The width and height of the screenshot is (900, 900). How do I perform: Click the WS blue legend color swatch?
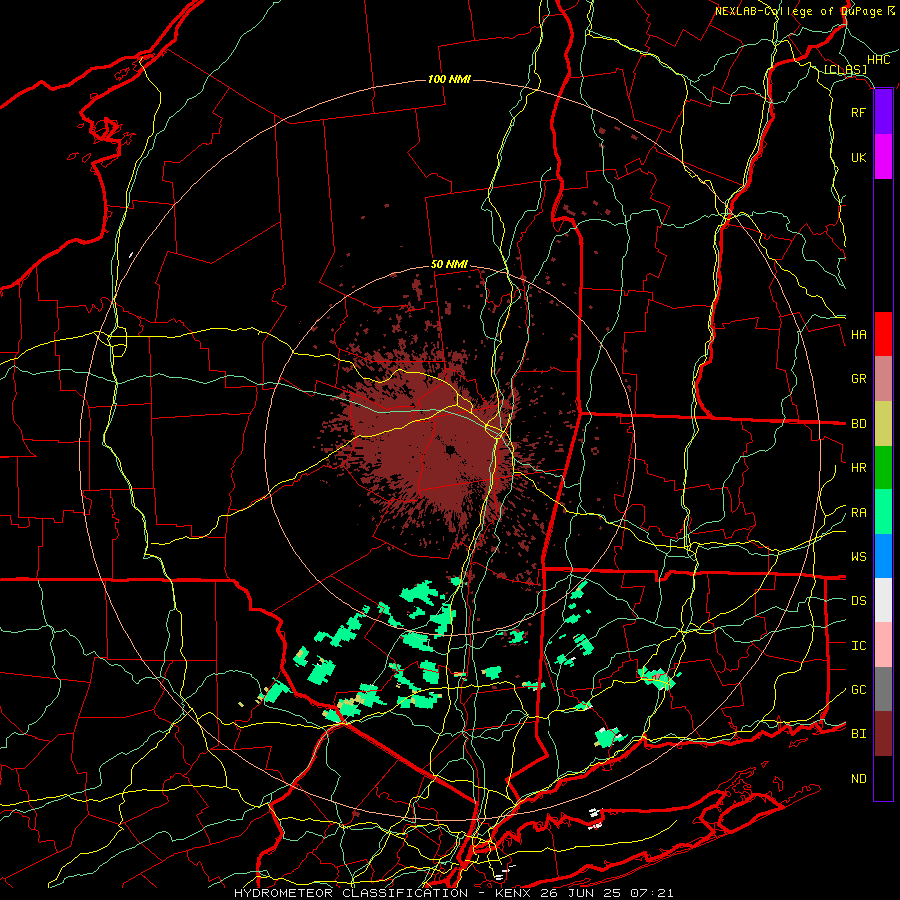[883, 556]
